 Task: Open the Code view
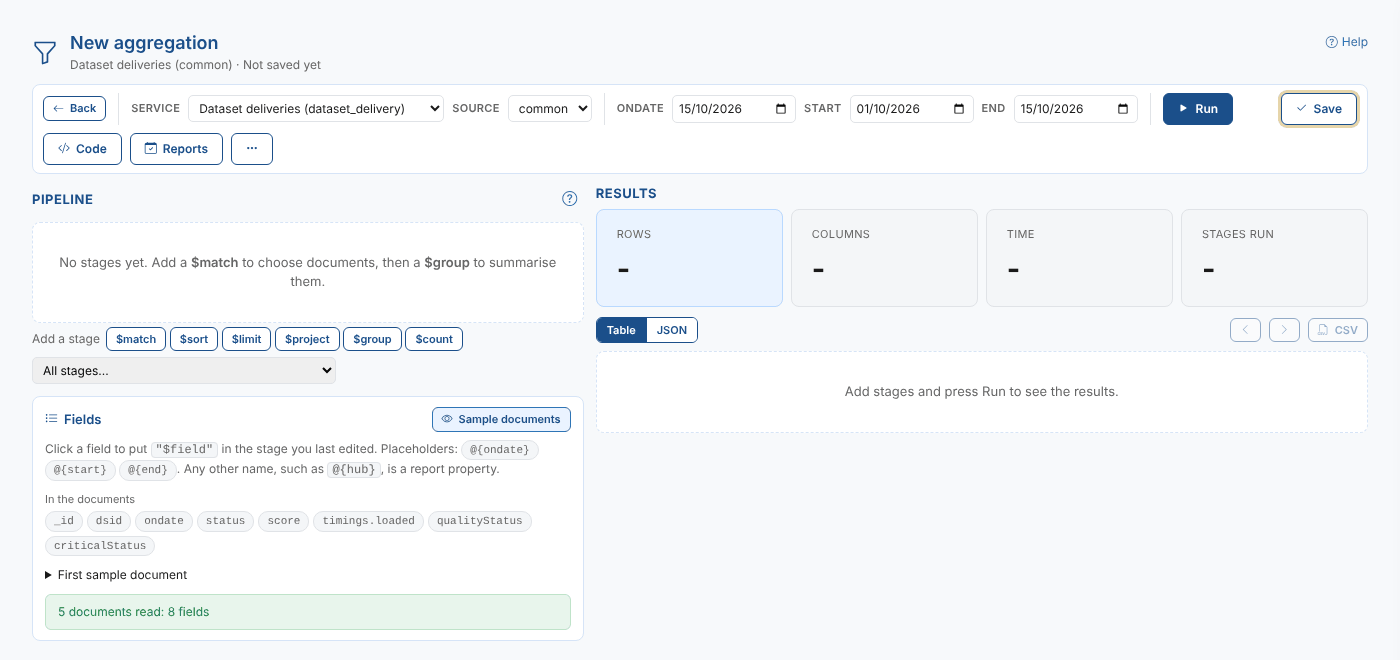coord(82,148)
